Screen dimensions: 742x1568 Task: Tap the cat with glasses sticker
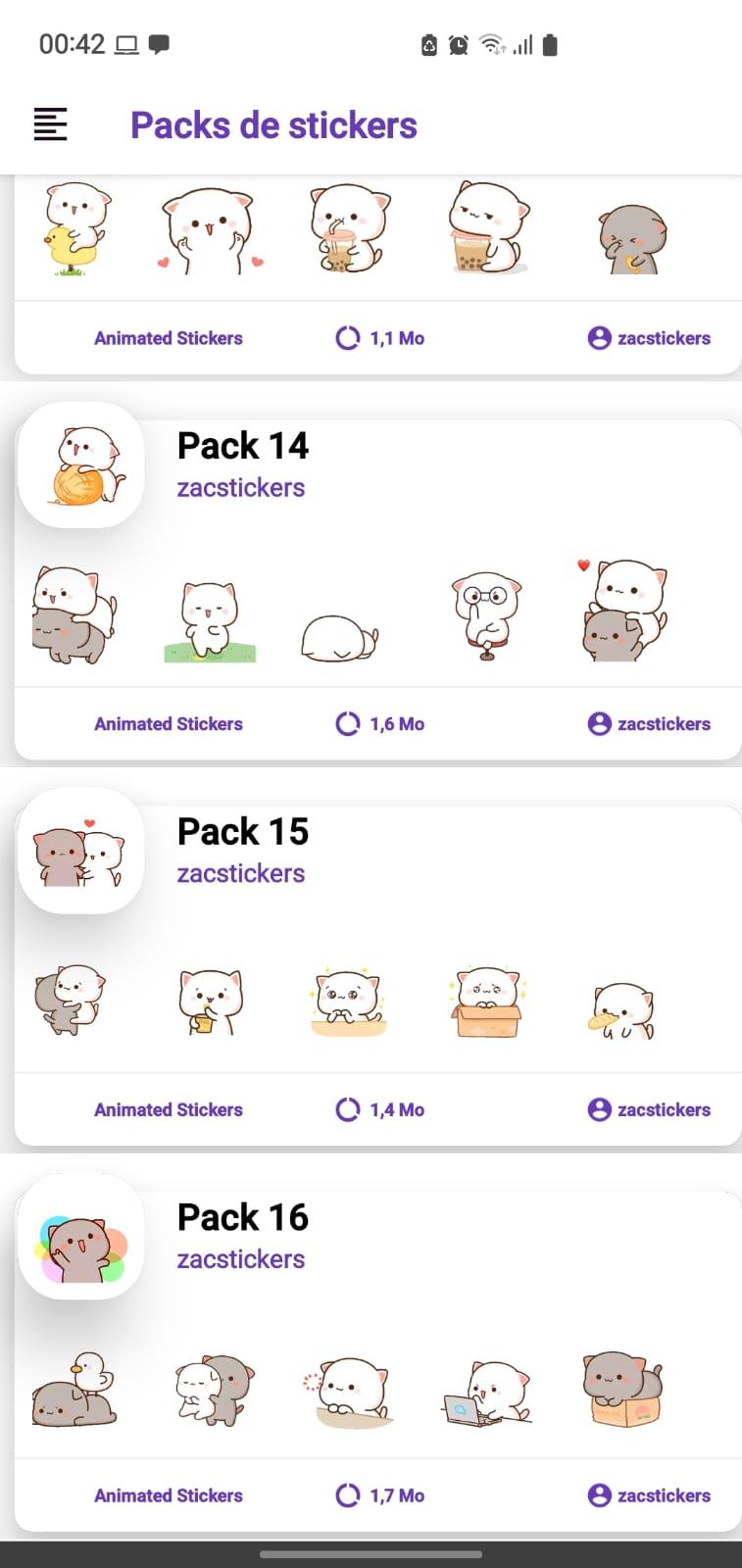click(x=487, y=616)
